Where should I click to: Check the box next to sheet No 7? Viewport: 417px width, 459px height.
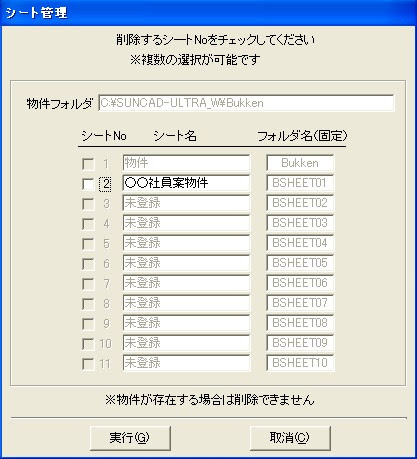click(88, 284)
